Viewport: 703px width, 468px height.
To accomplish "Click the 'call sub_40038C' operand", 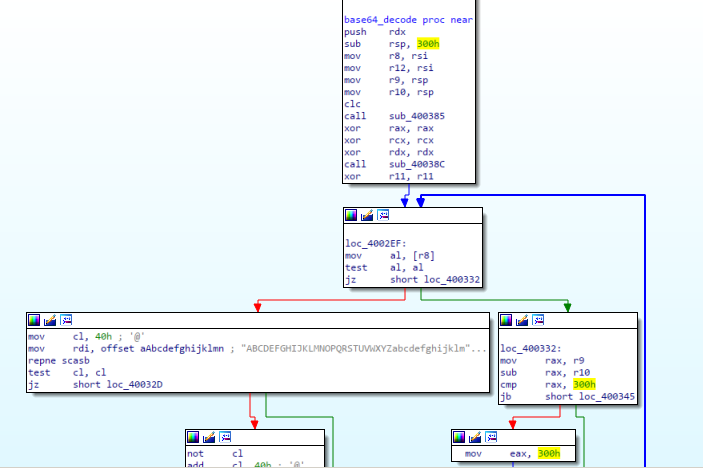I will click(x=418, y=164).
